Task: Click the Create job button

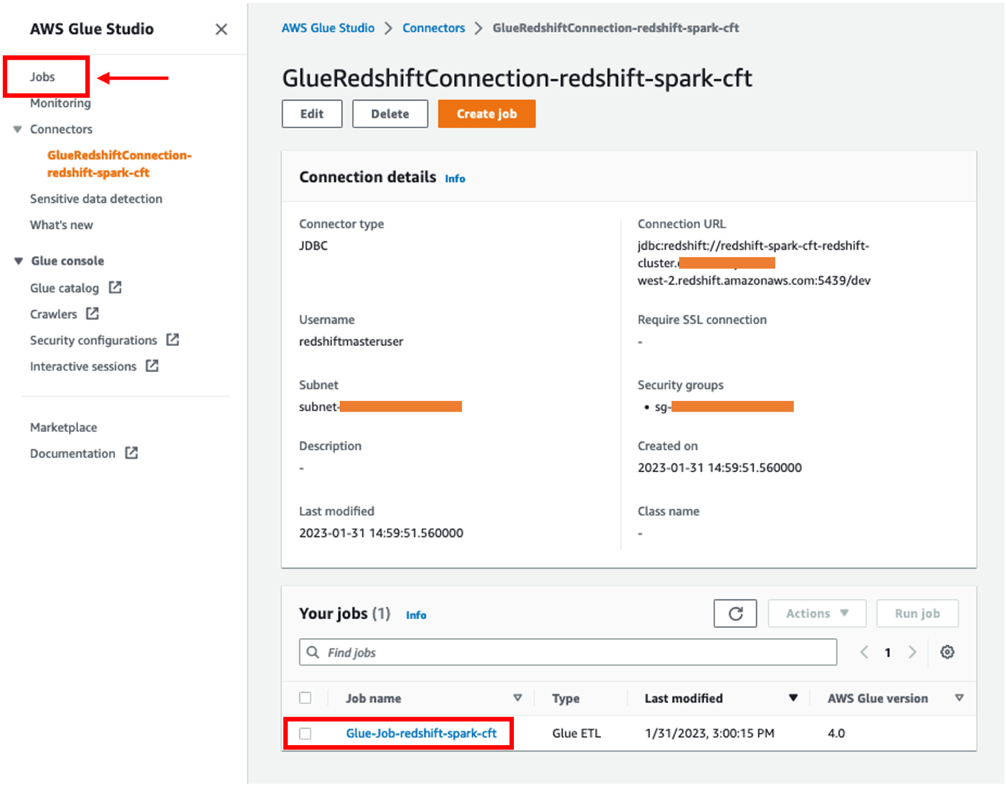Action: 487,114
